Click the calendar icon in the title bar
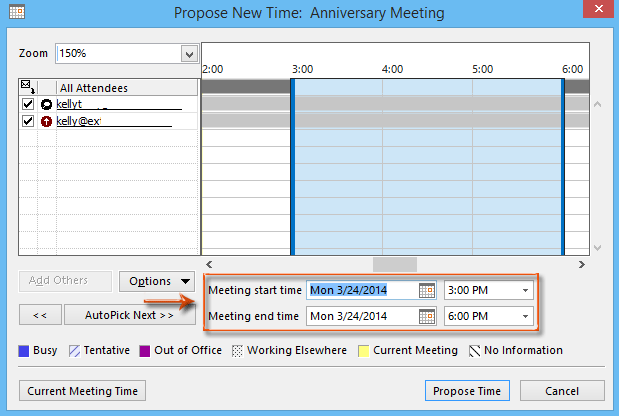 point(16,13)
